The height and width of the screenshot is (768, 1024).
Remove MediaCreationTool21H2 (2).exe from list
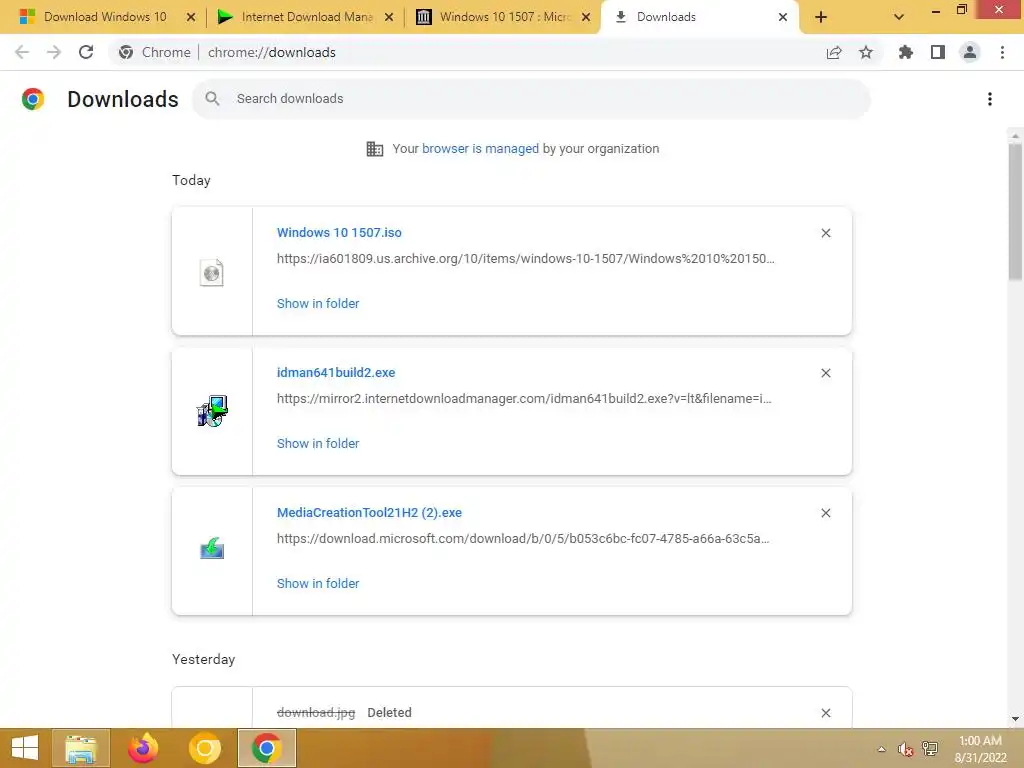(826, 513)
